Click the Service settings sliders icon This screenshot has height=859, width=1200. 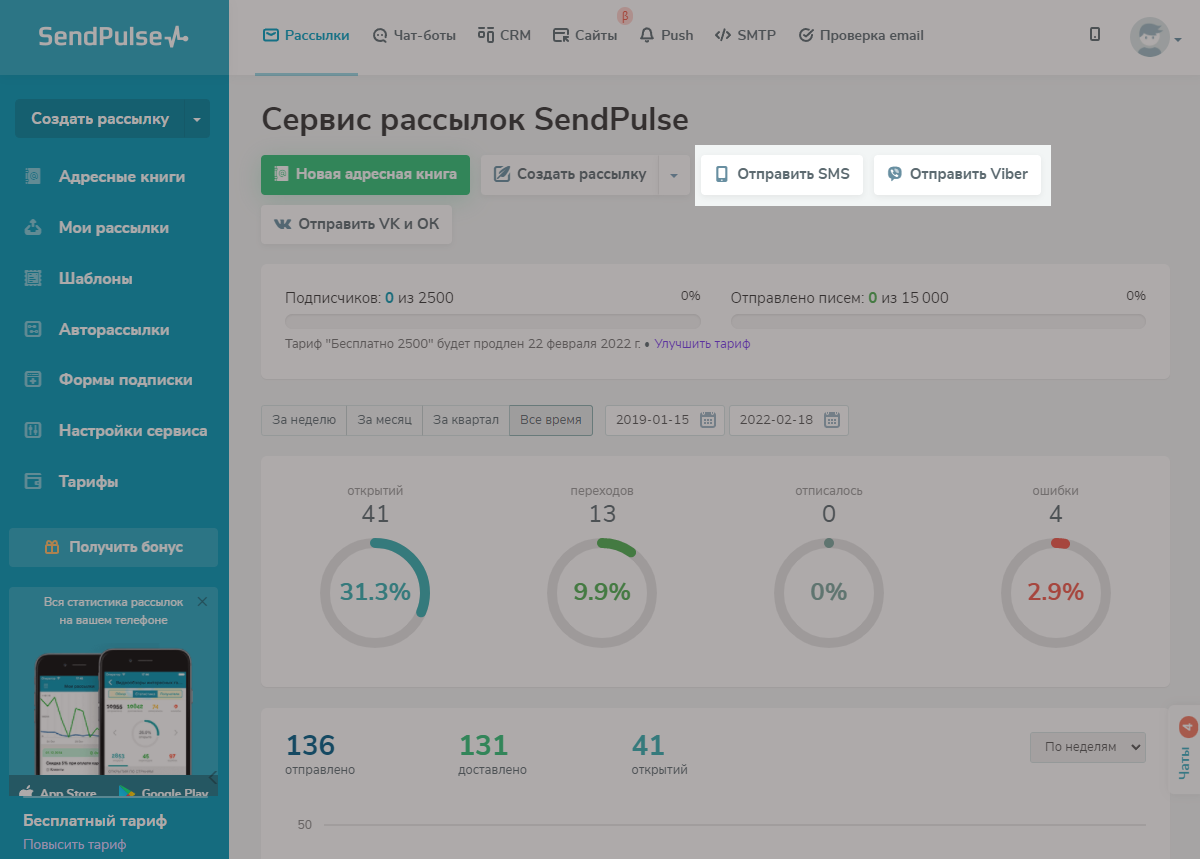(33, 431)
